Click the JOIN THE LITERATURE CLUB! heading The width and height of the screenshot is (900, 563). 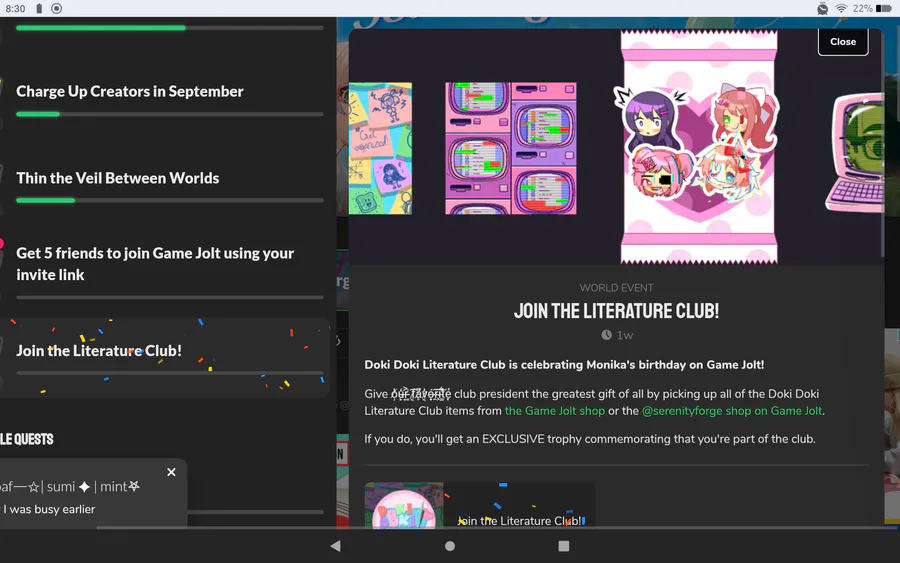[616, 311]
